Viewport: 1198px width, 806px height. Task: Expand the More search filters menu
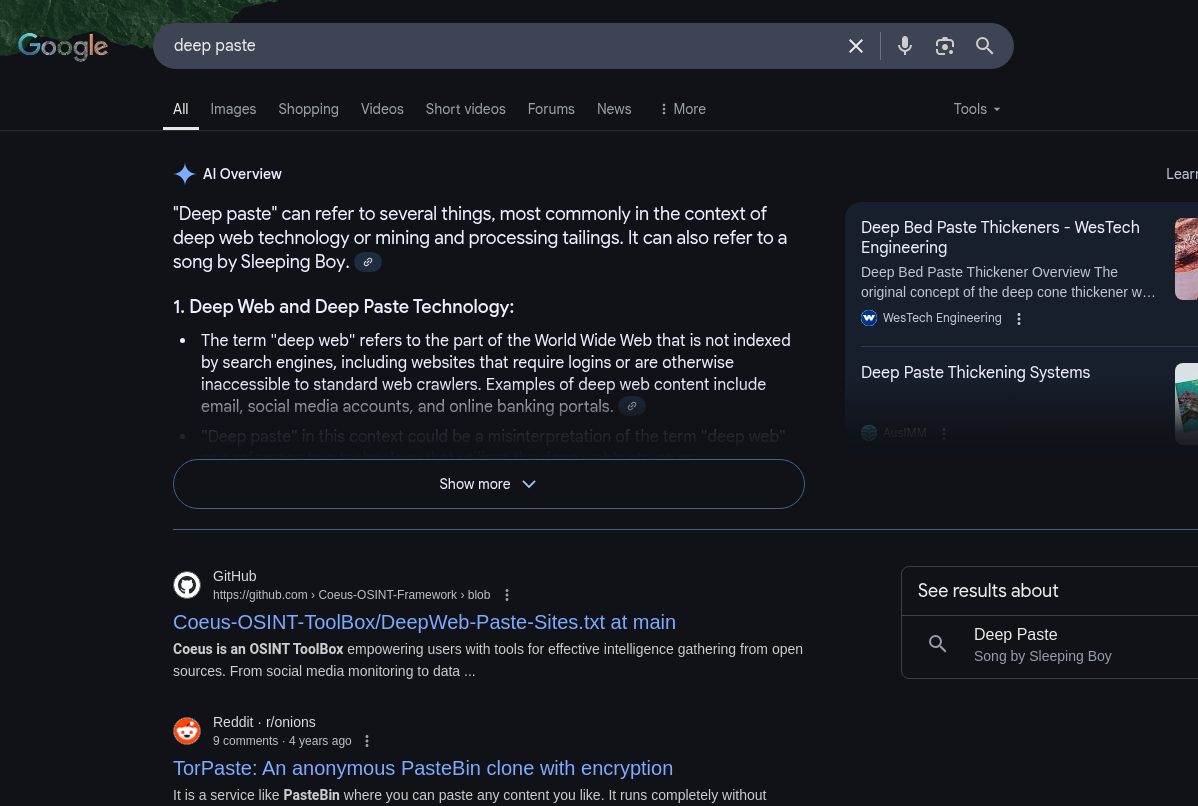coord(682,109)
